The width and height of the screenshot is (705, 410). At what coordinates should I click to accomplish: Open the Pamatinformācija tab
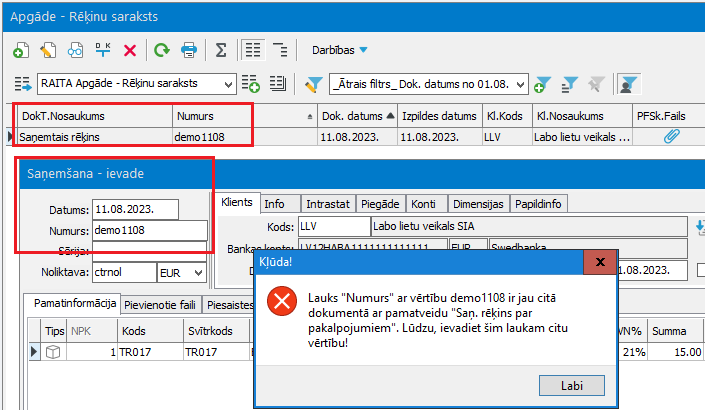click(72, 303)
